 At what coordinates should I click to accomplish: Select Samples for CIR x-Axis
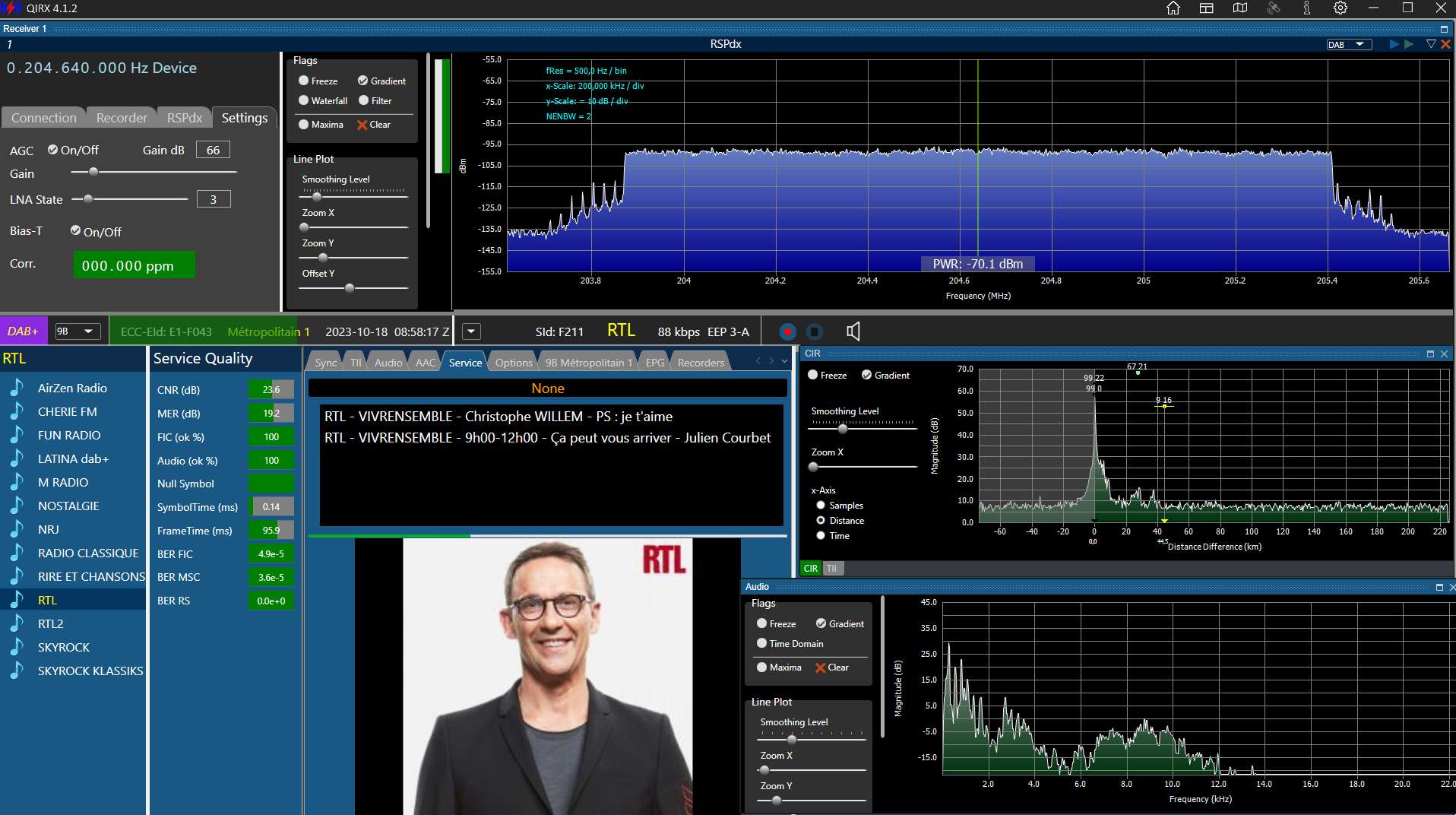coord(840,506)
